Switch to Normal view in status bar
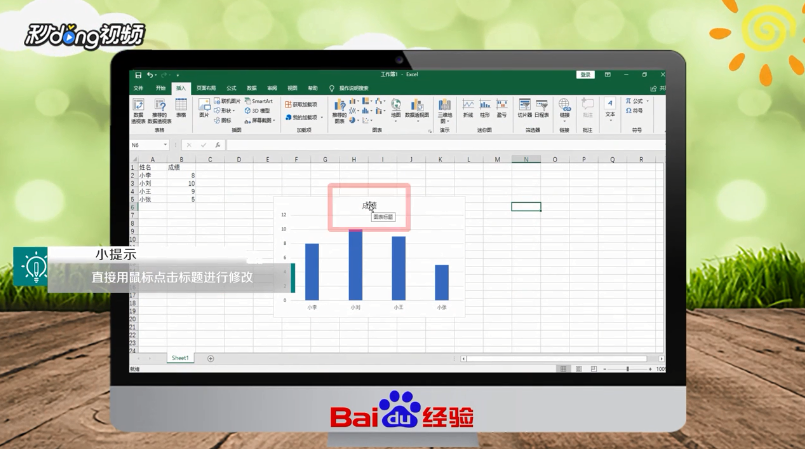 point(563,369)
